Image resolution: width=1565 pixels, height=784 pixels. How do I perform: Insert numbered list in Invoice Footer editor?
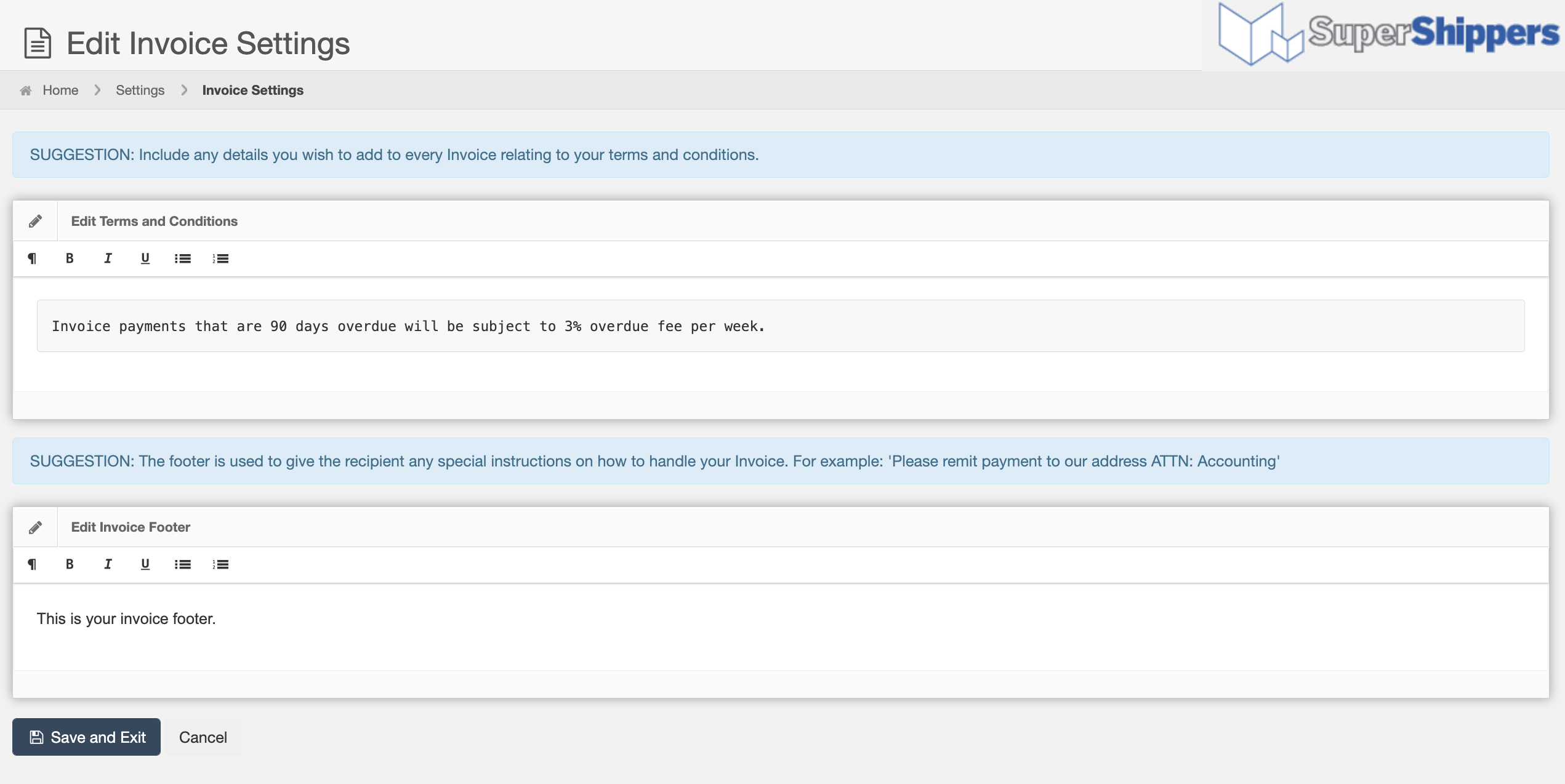click(x=220, y=564)
